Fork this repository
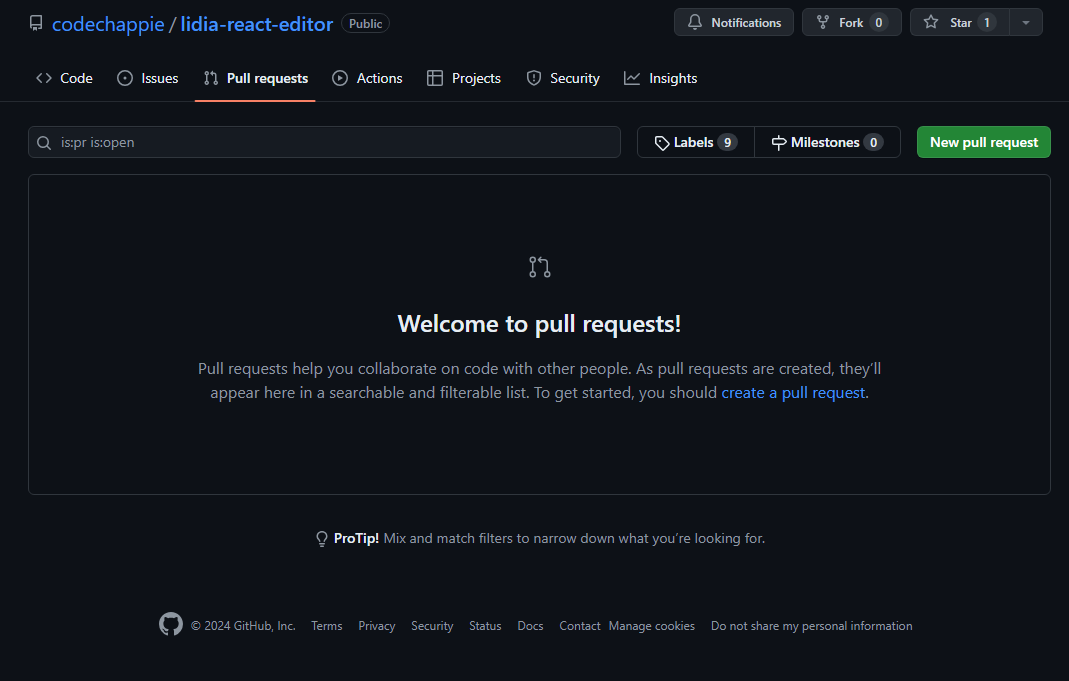The image size is (1069, 681). [x=852, y=22]
